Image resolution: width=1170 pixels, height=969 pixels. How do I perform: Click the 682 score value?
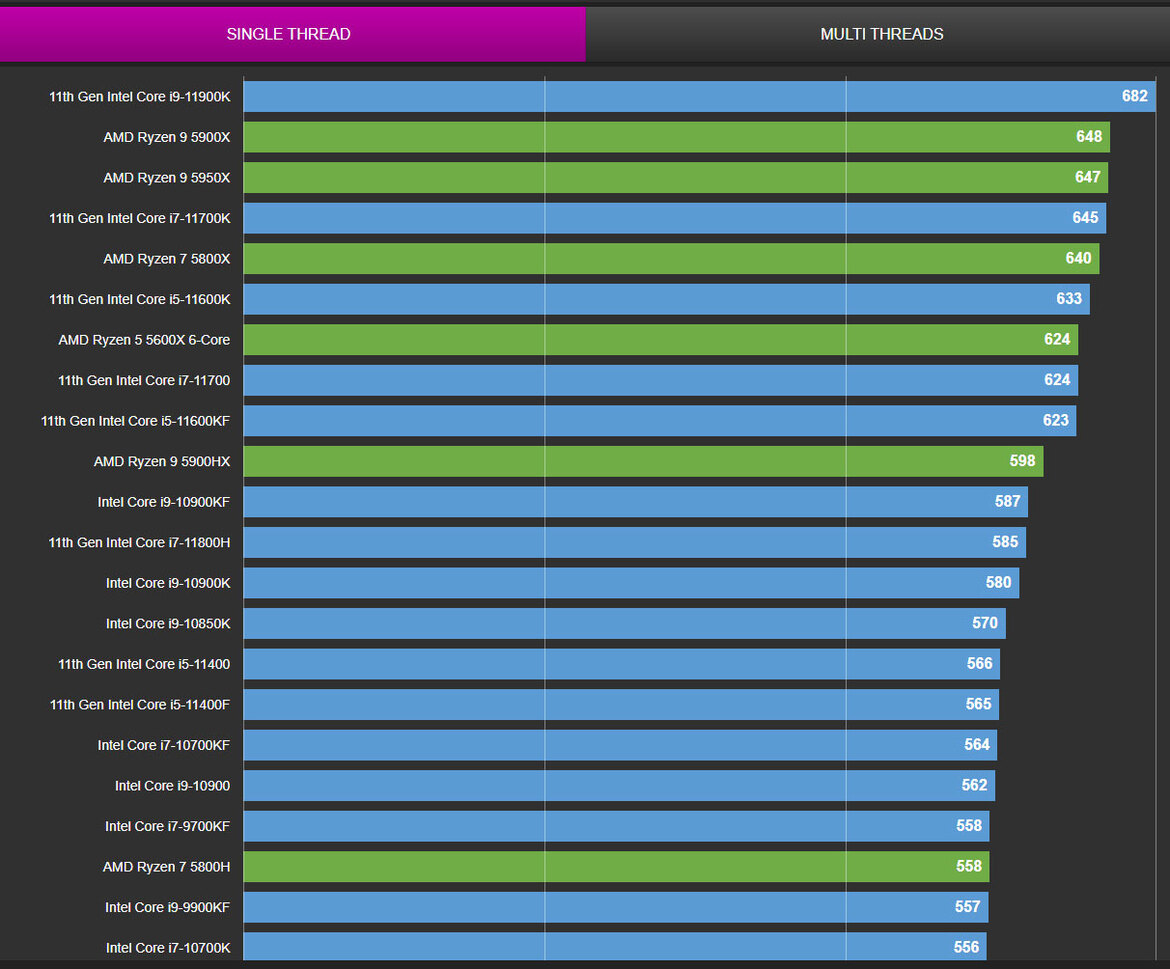(x=1134, y=96)
